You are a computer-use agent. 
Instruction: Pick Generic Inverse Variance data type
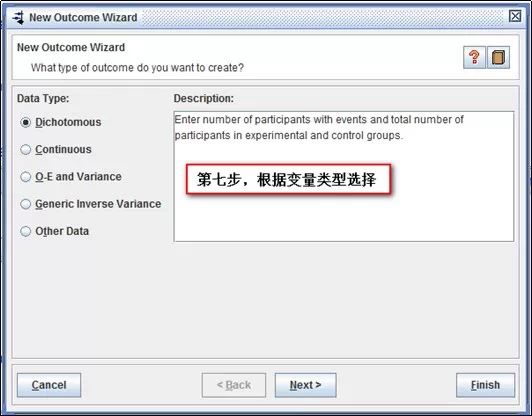pyautogui.click(x=25, y=204)
